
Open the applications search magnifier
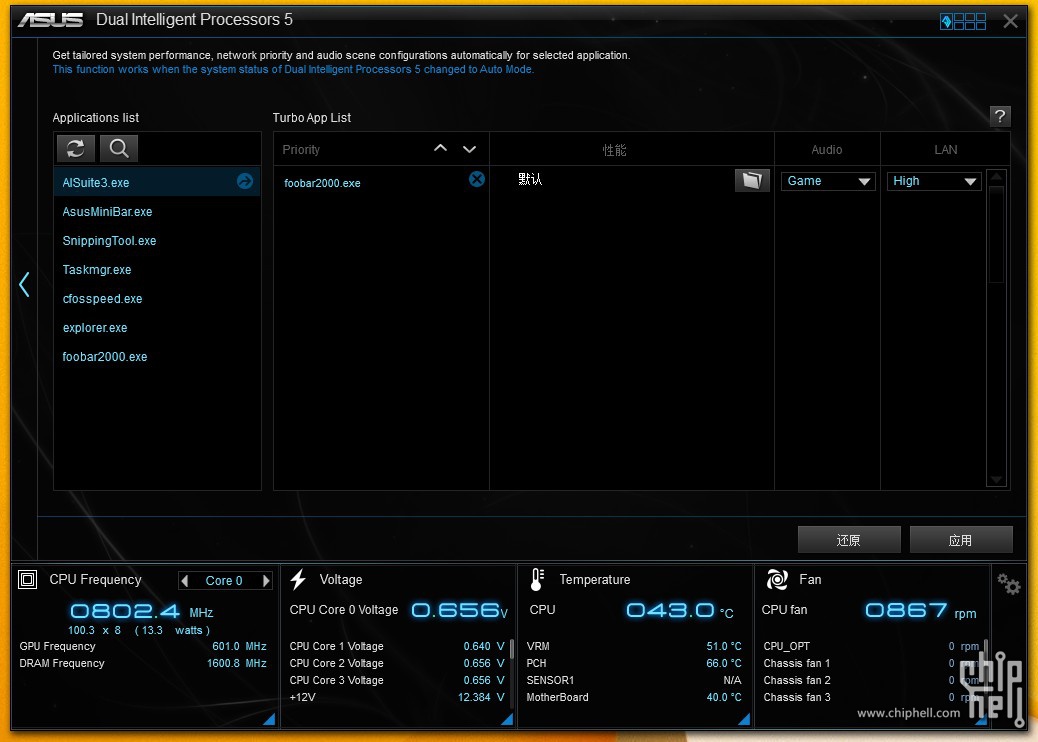coord(119,148)
